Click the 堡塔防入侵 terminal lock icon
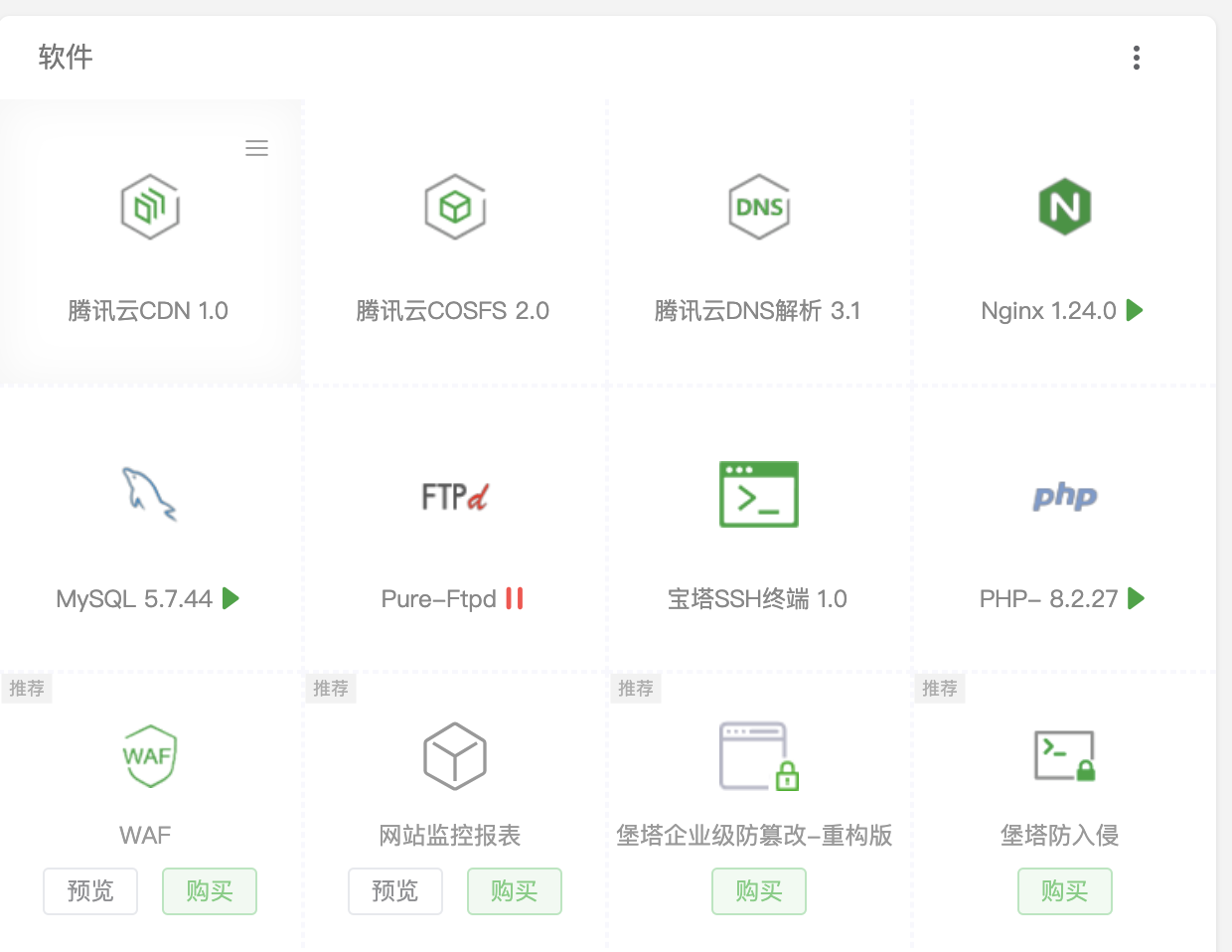The width and height of the screenshot is (1232, 952). (x=1065, y=756)
